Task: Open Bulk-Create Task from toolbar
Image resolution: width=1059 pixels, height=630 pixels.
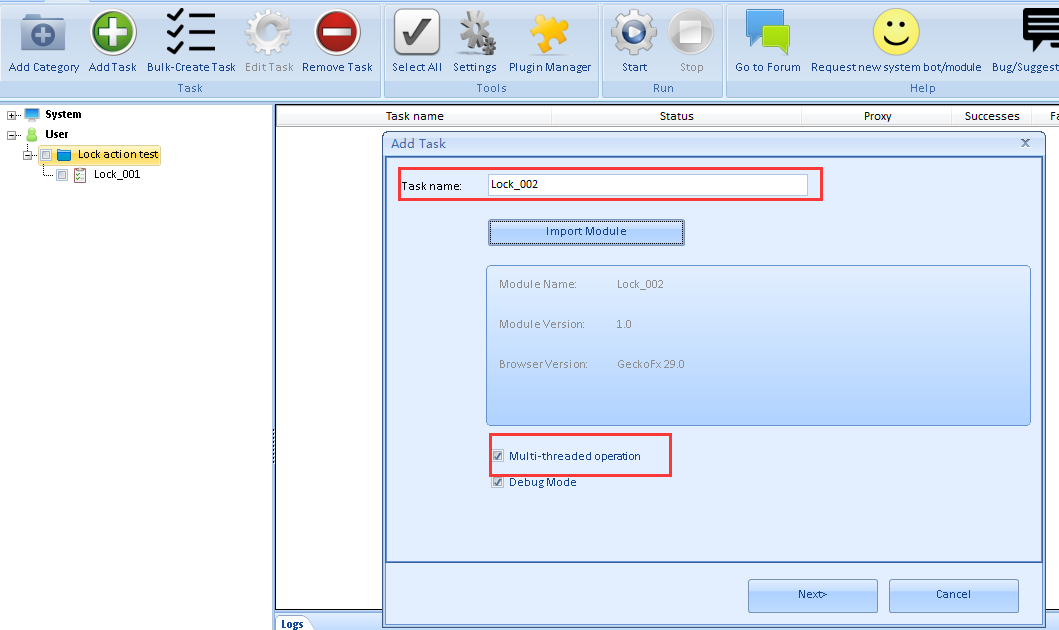Action: click(x=191, y=34)
